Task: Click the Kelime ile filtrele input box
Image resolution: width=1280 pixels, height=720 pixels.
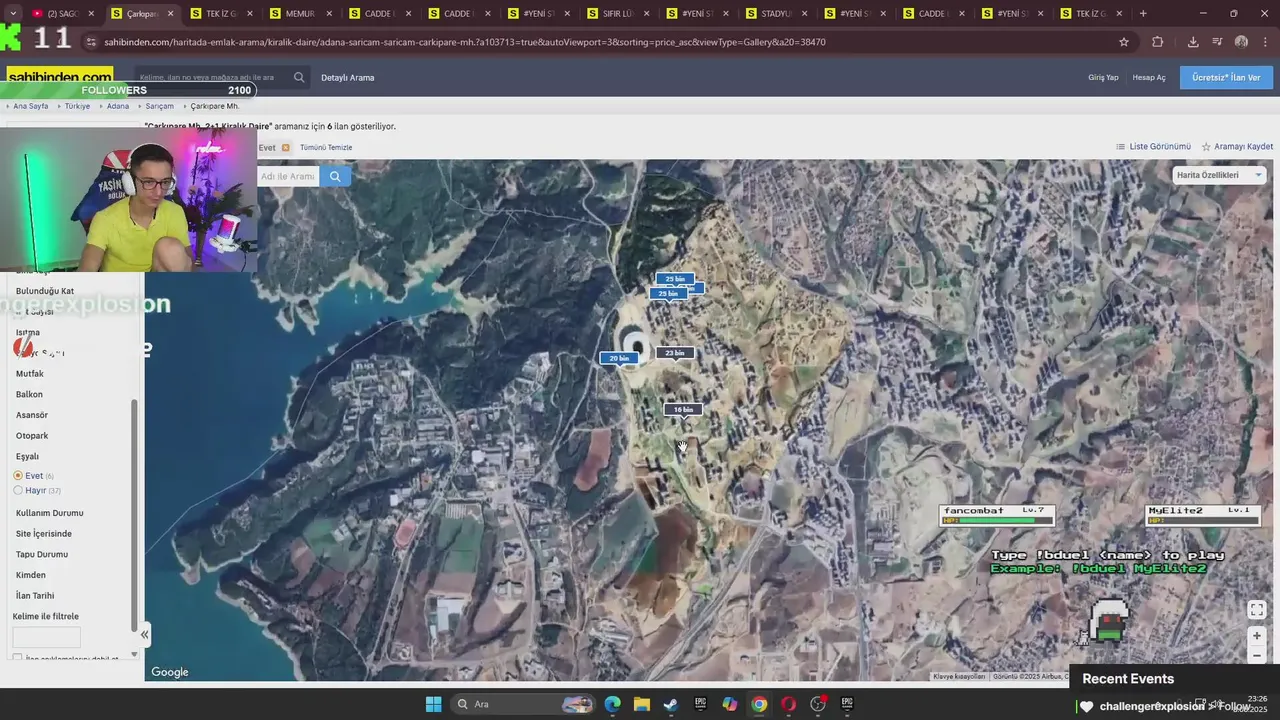Action: pos(46,637)
